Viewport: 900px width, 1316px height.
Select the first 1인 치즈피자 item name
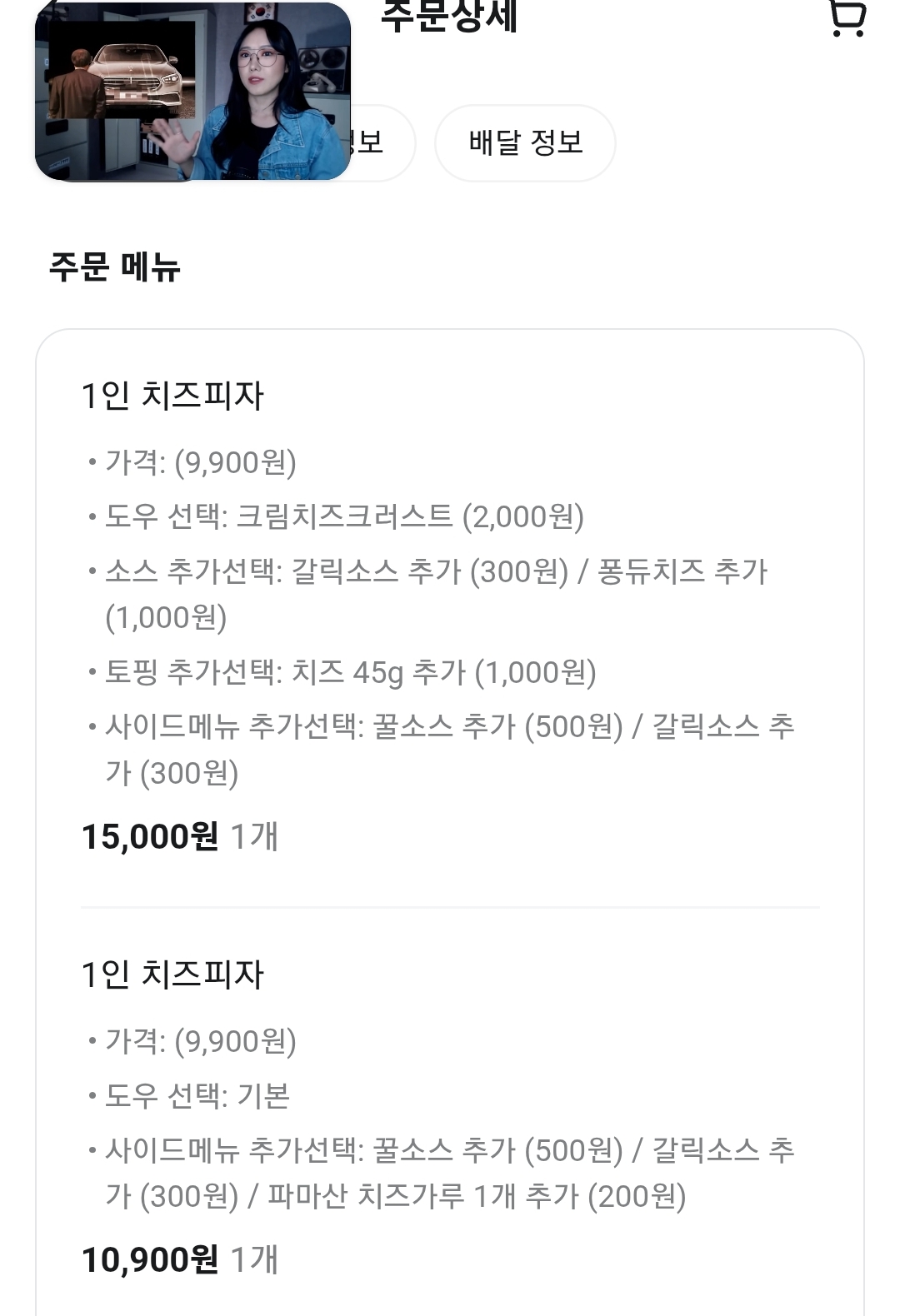[x=172, y=395]
